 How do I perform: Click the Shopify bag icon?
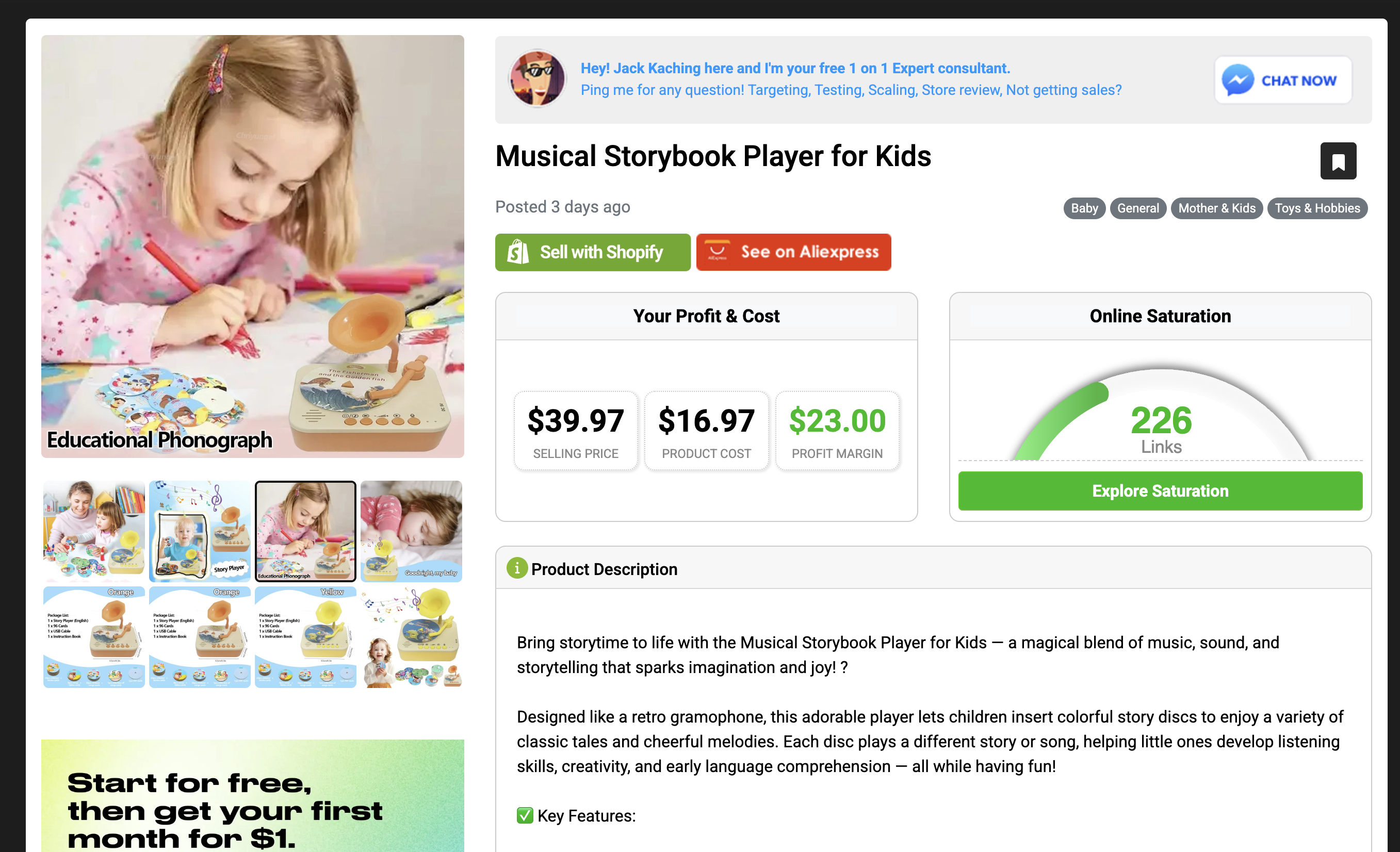pyautogui.click(x=517, y=252)
